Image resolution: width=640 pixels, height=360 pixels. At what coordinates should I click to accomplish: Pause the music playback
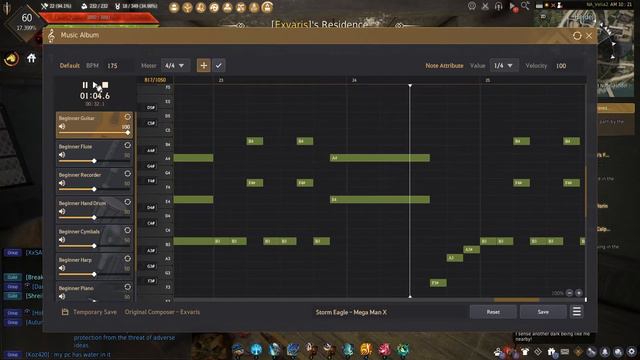click(x=85, y=85)
